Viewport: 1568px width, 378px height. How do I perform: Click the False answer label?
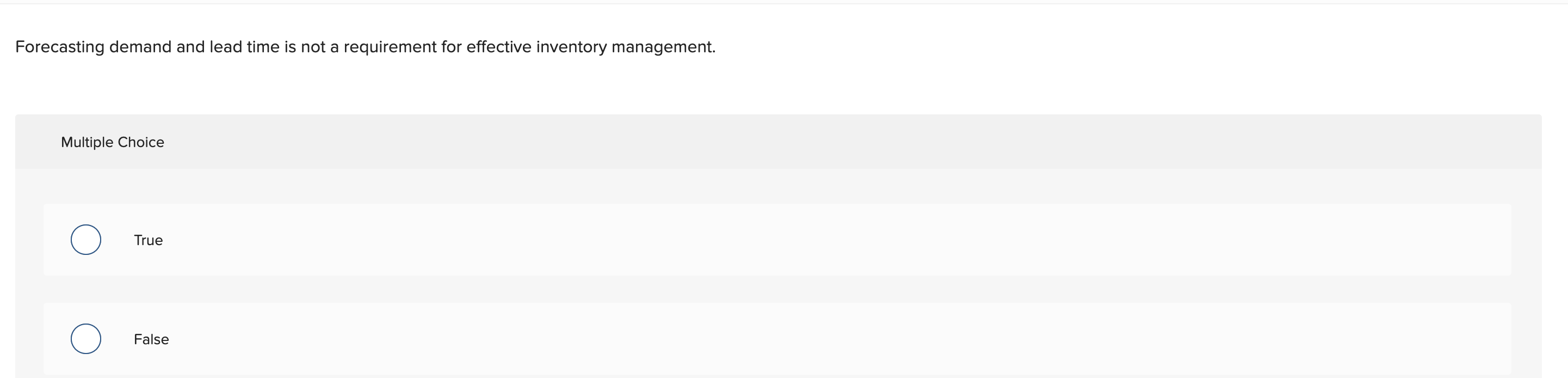click(151, 339)
